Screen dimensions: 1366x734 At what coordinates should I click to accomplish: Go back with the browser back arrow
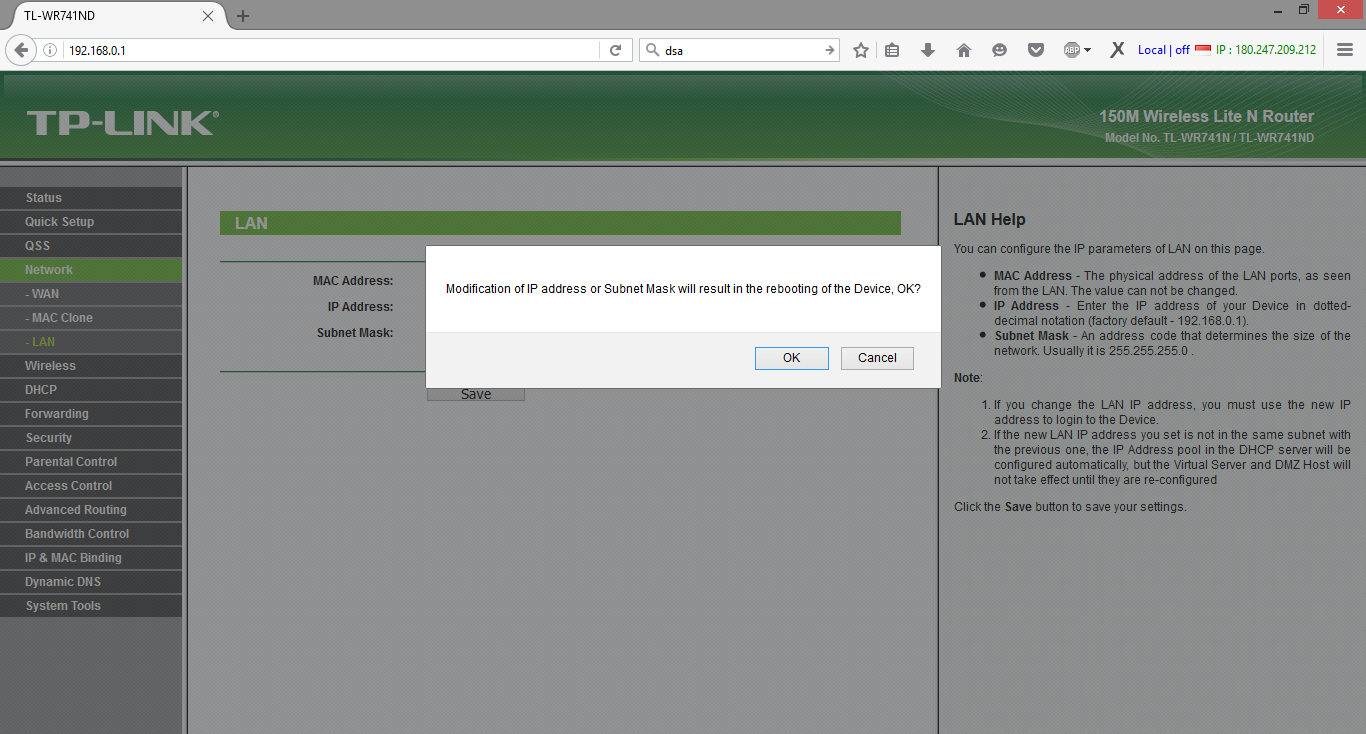point(20,50)
